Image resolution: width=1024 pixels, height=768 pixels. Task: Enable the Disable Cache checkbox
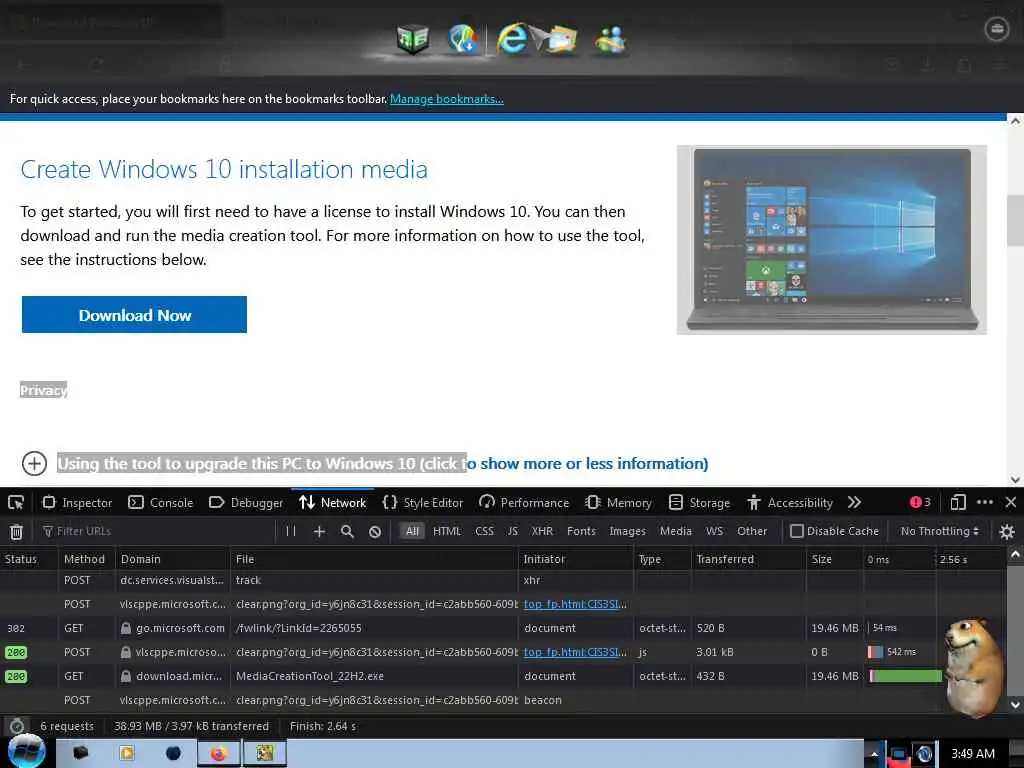(796, 531)
